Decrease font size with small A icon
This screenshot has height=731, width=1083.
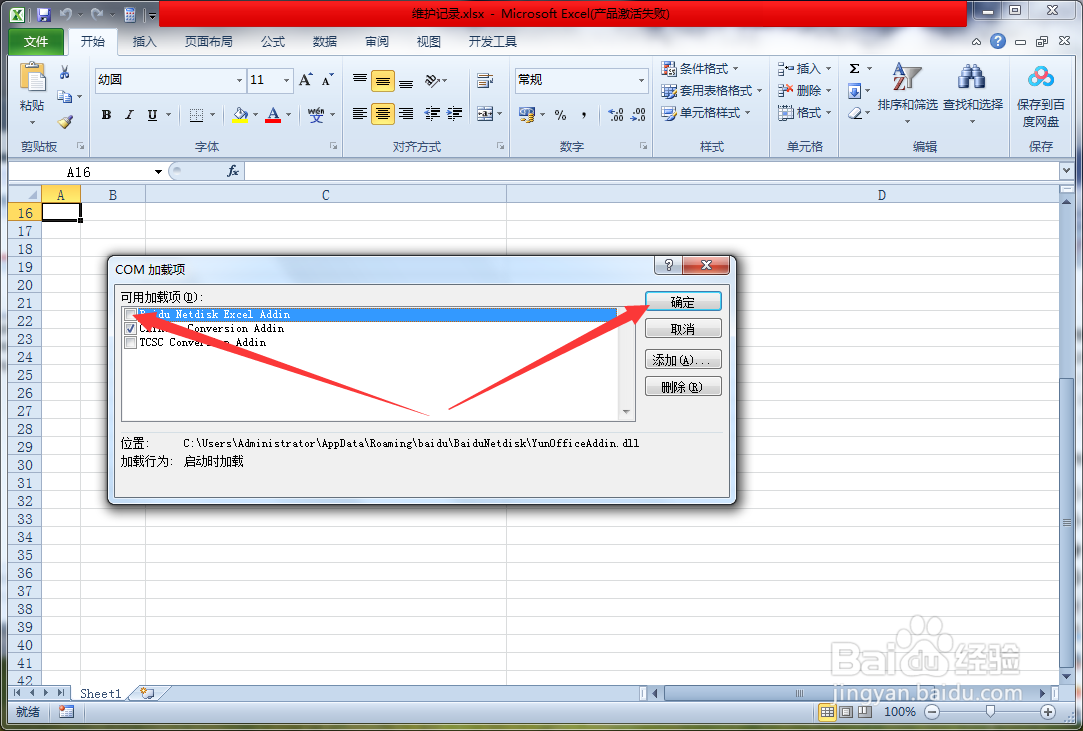(x=327, y=80)
